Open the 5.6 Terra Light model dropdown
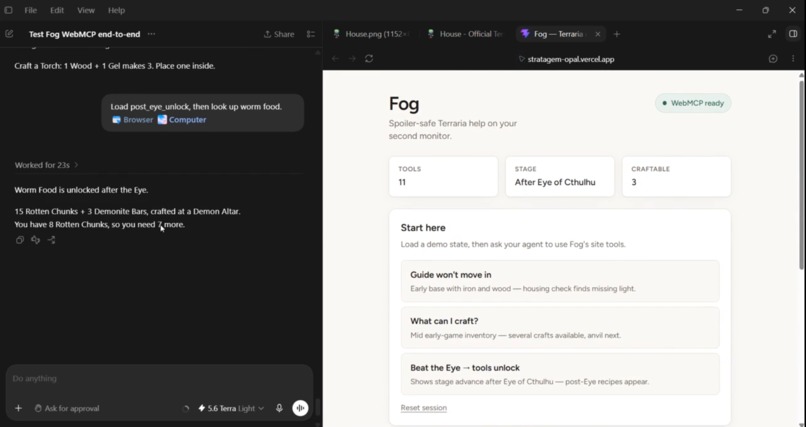This screenshot has width=806, height=427. (x=231, y=409)
